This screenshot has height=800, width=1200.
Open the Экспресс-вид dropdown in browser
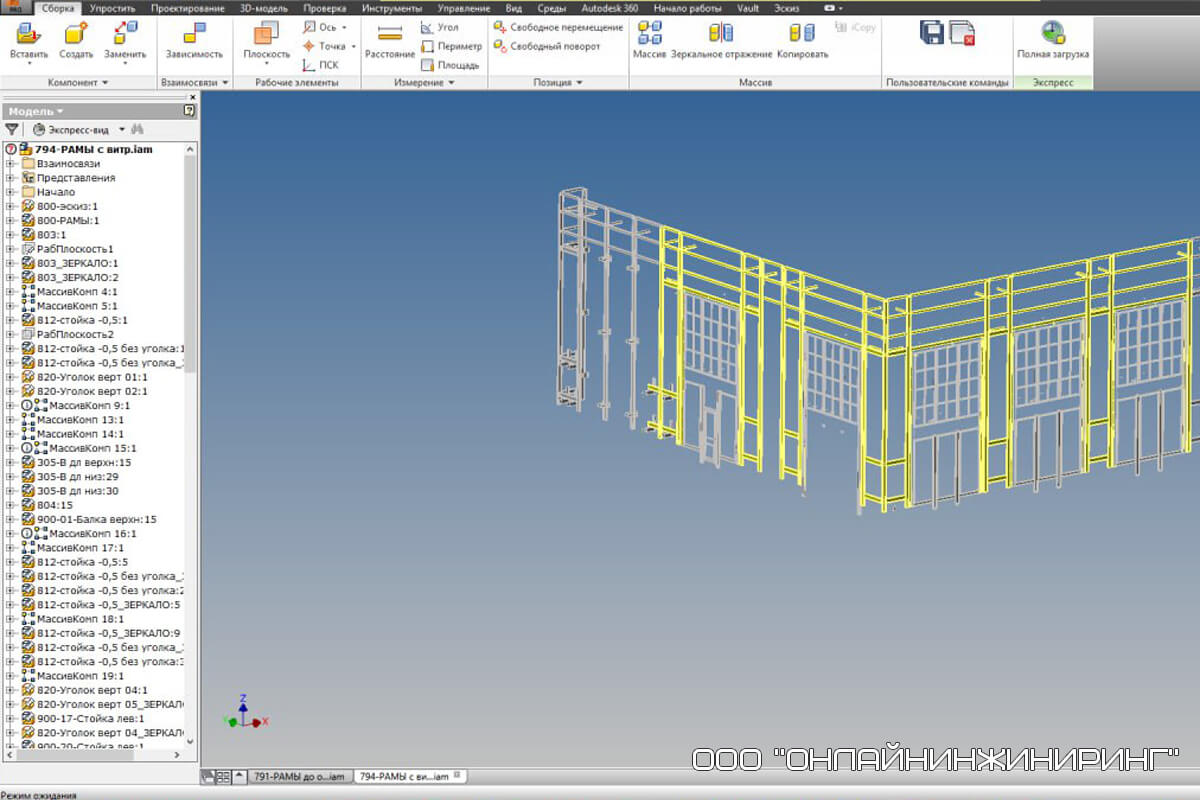pos(122,129)
